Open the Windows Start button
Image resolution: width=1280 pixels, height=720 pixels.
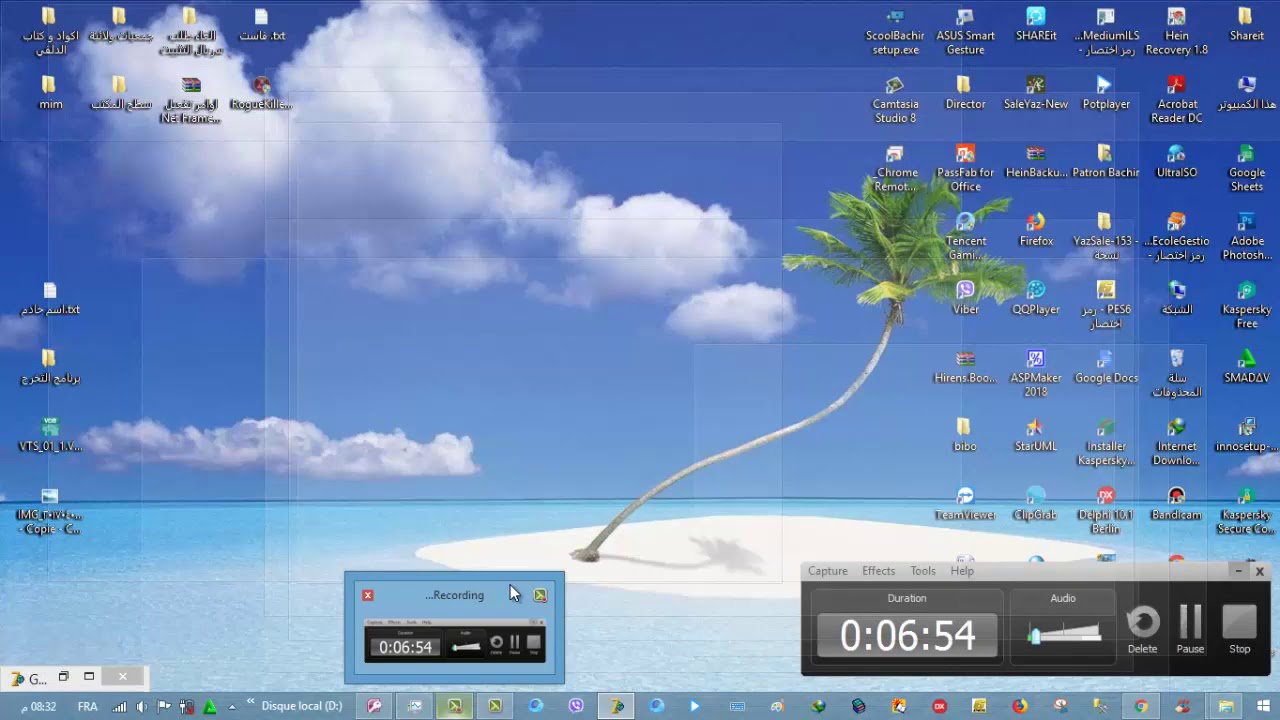[1263, 706]
